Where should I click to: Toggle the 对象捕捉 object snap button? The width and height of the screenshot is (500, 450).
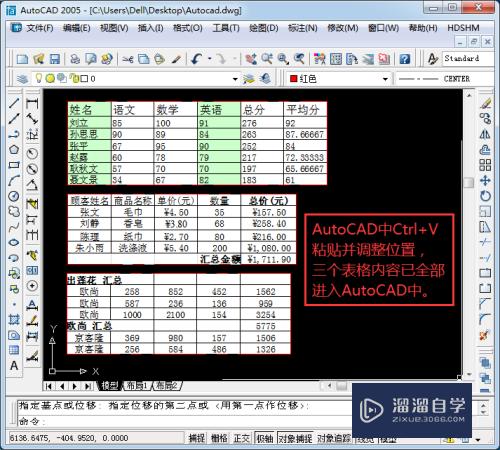295,438
